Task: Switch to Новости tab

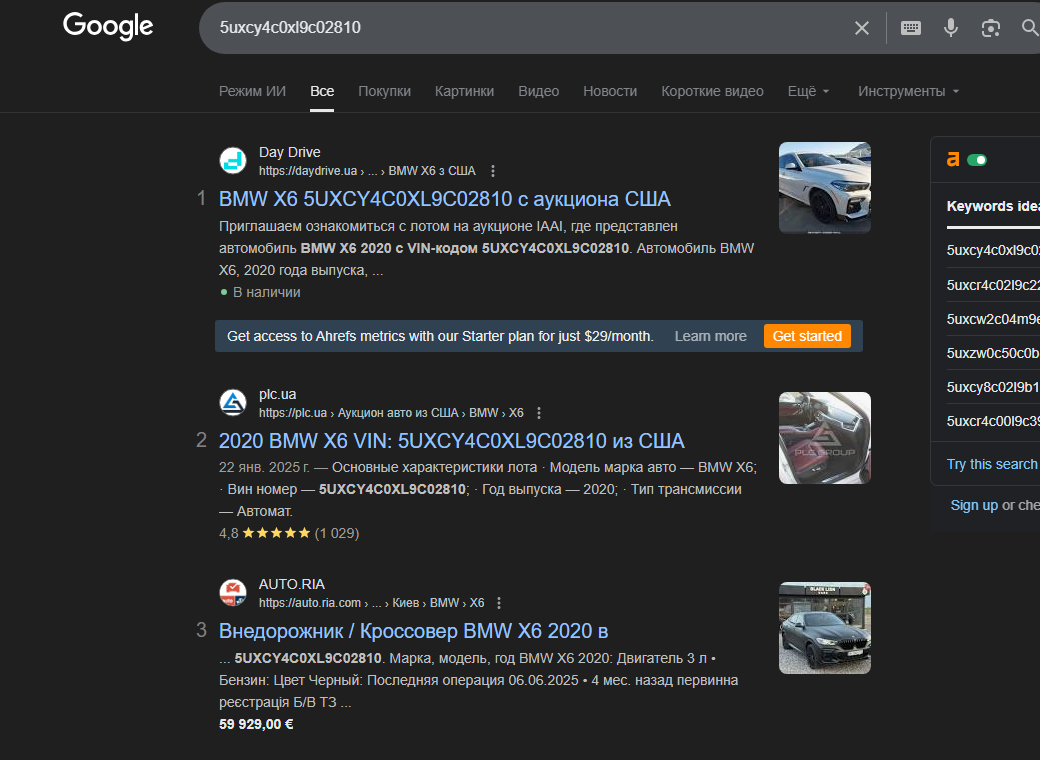Action: click(x=610, y=92)
